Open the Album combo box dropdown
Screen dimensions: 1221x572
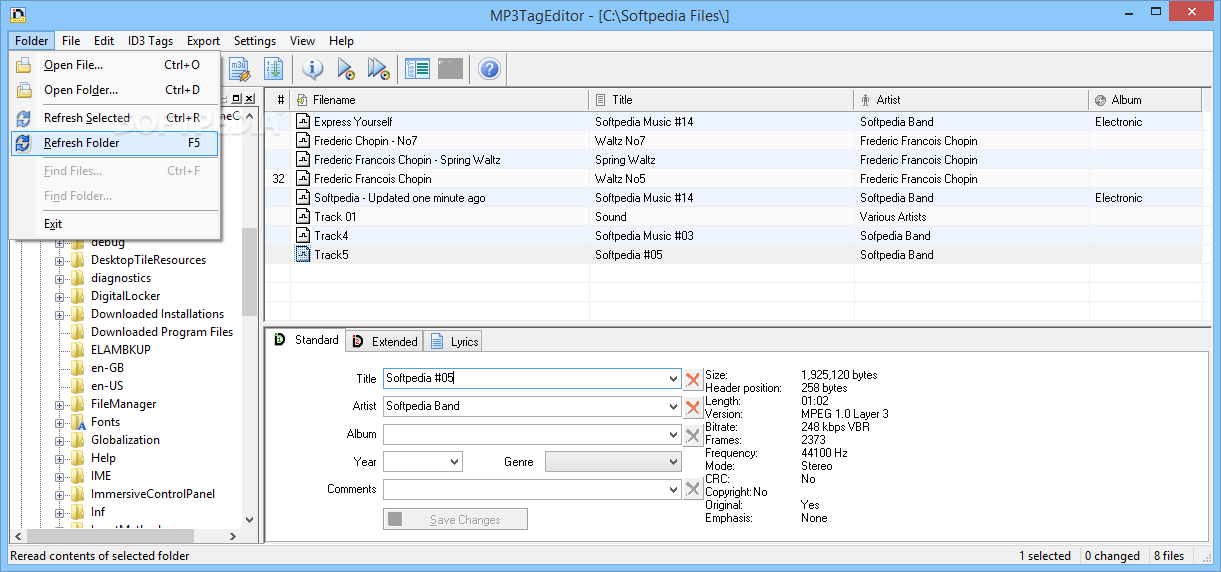pos(672,435)
